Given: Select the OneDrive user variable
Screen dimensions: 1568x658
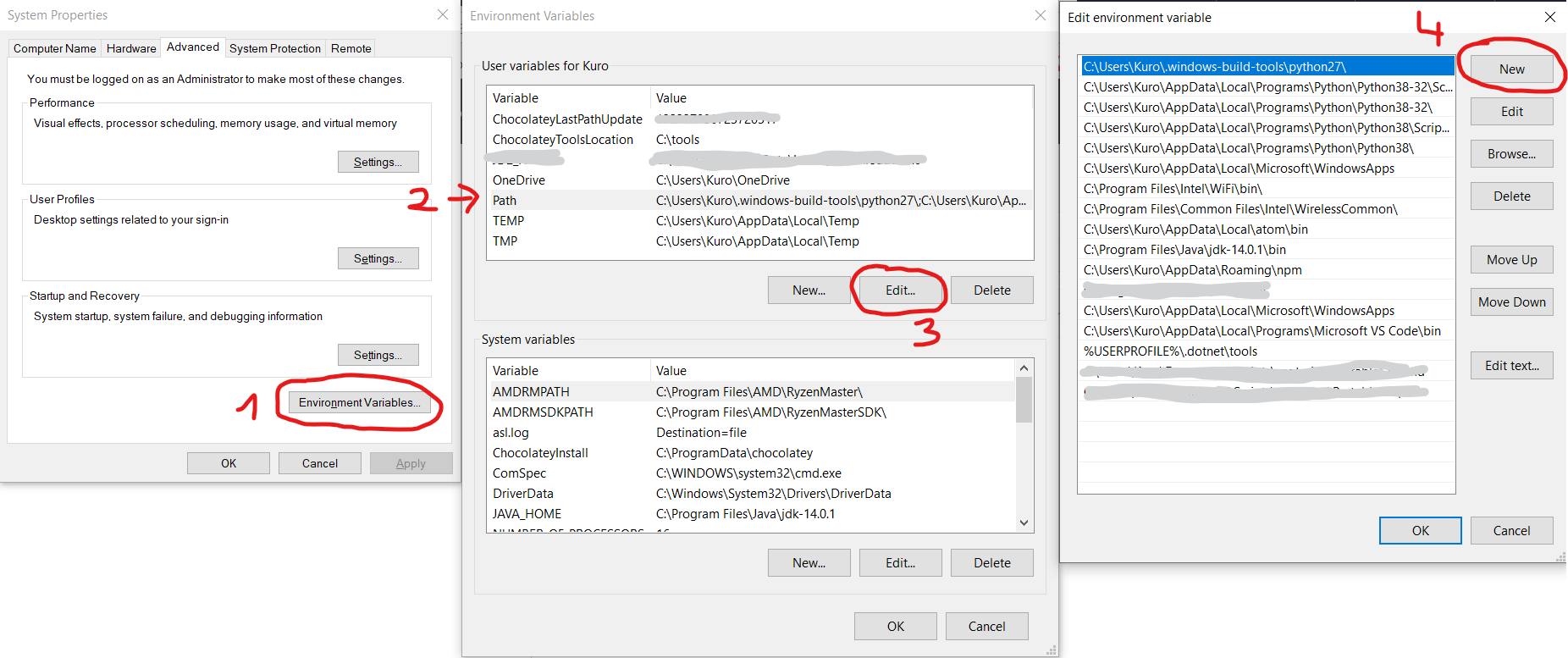Looking at the screenshot, I should [x=759, y=180].
